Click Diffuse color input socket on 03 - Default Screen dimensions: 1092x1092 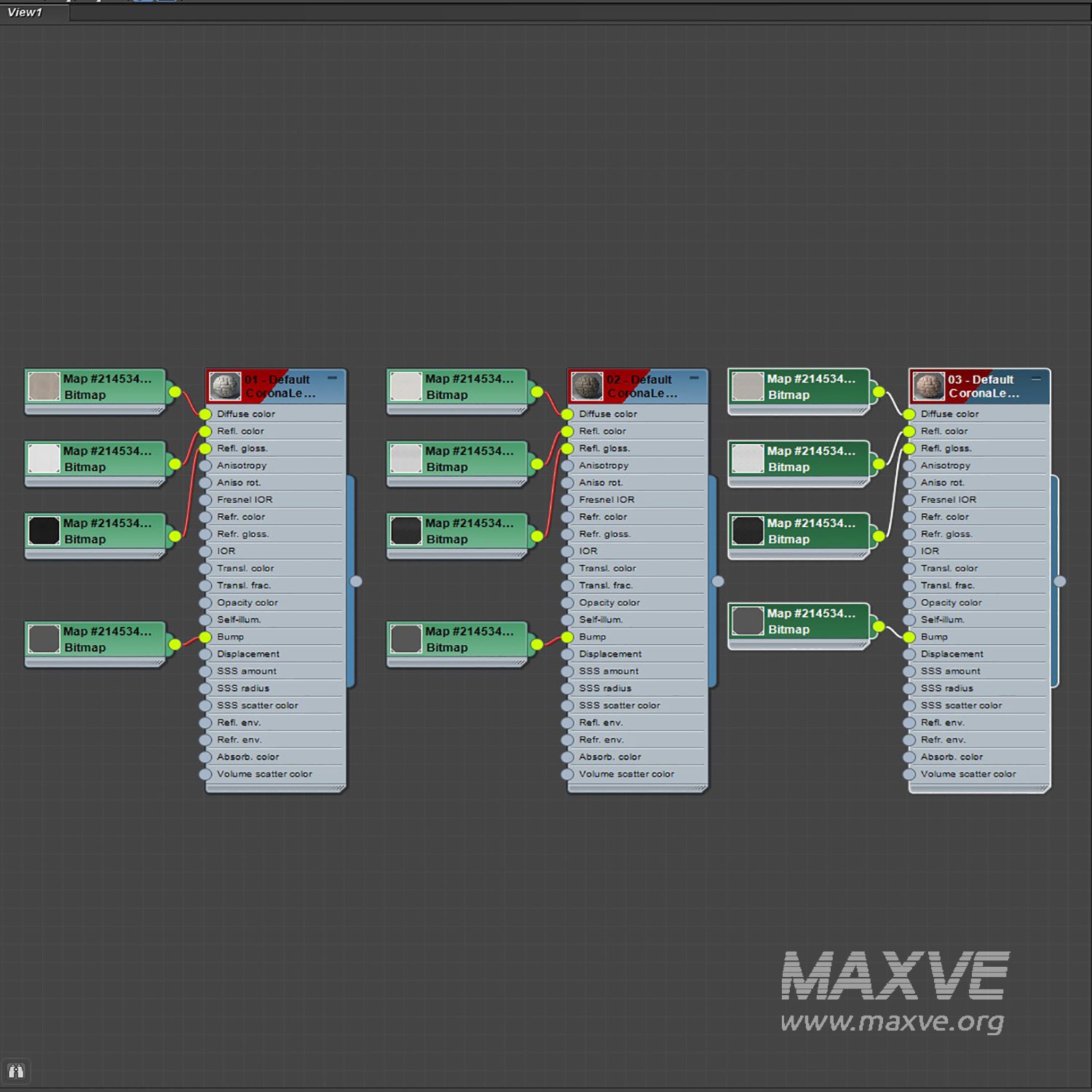pos(909,414)
